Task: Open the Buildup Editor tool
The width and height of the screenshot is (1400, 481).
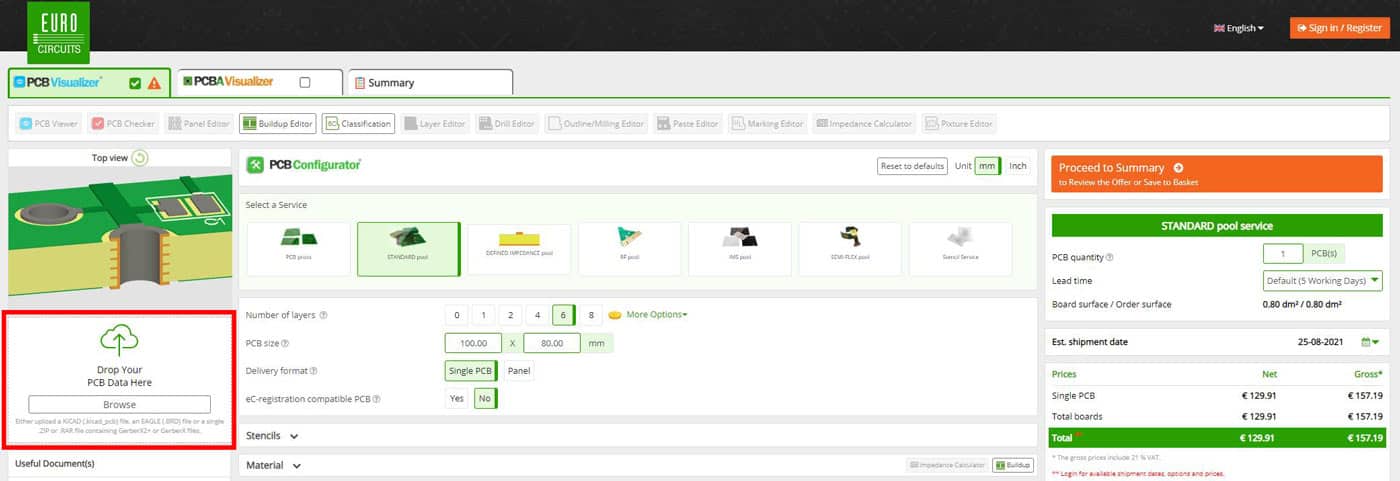Action: tap(277, 124)
